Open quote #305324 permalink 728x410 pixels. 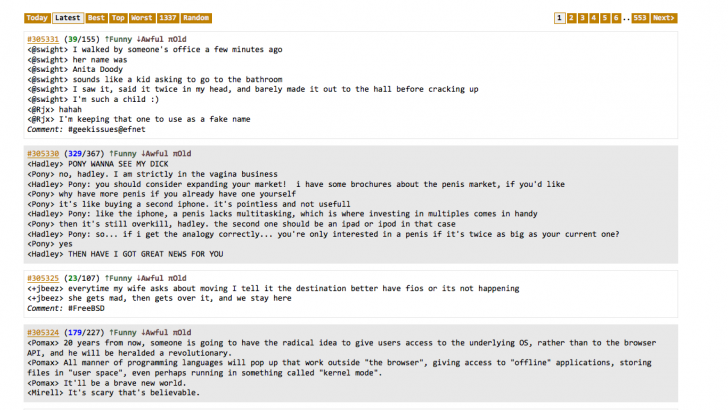pos(43,332)
